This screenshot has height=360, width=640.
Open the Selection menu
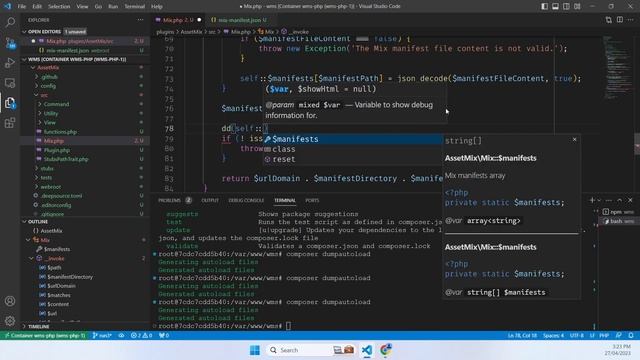pos(59,6)
